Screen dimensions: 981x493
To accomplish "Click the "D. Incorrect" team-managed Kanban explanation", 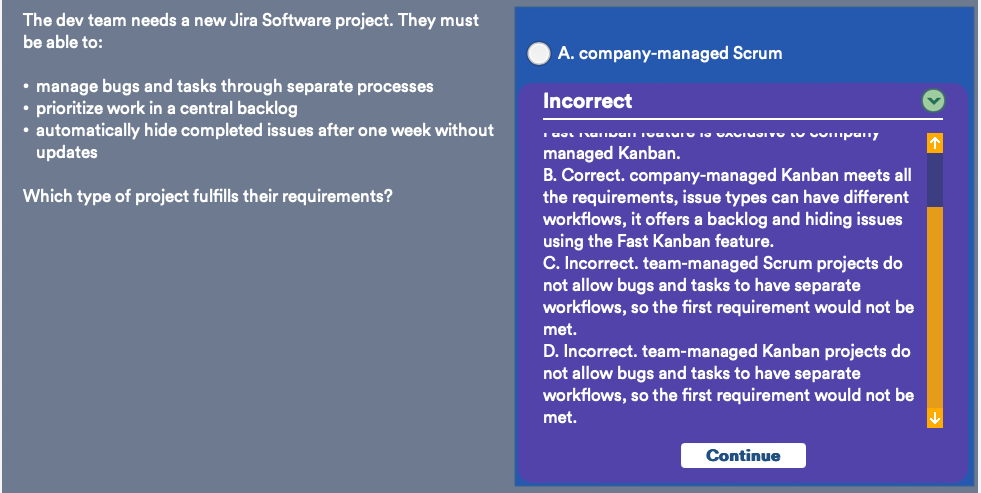I will (x=728, y=384).
